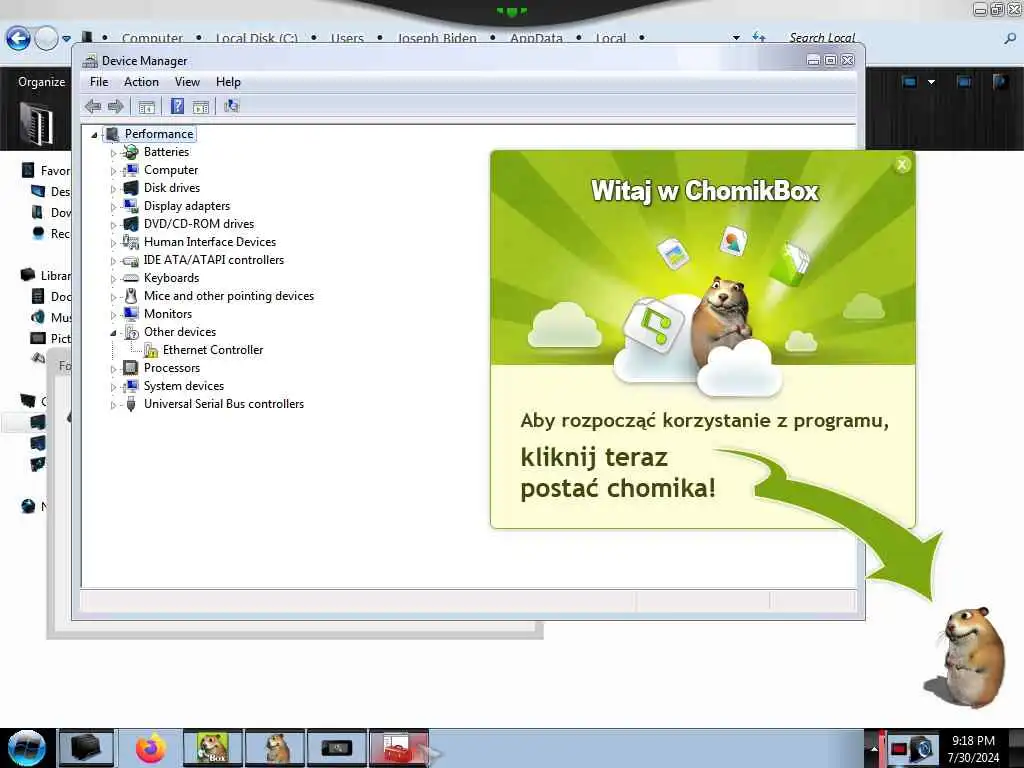The image size is (1024, 768).
Task: Expand the Monitors node
Action: (x=113, y=315)
